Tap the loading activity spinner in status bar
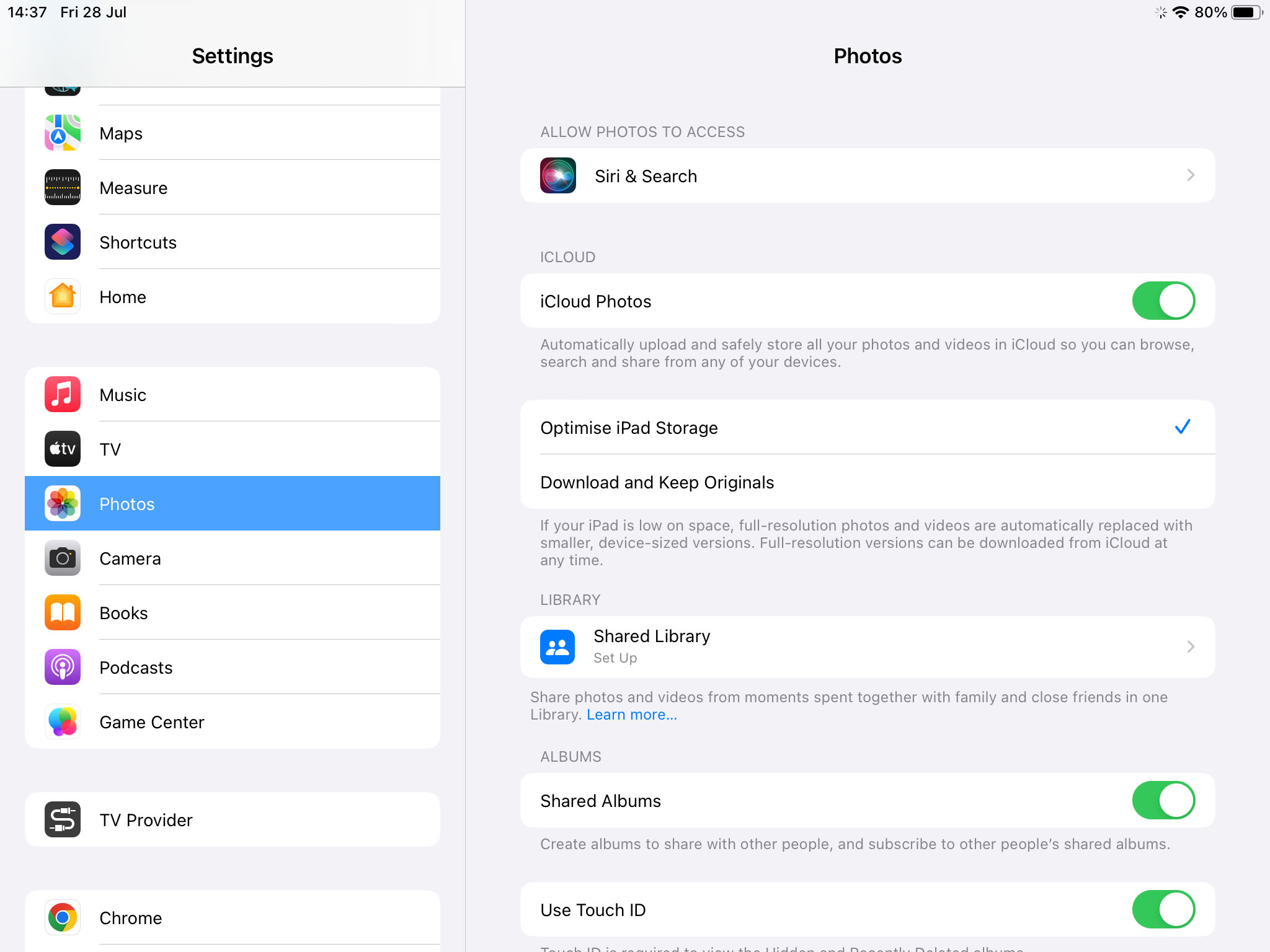 [1161, 12]
